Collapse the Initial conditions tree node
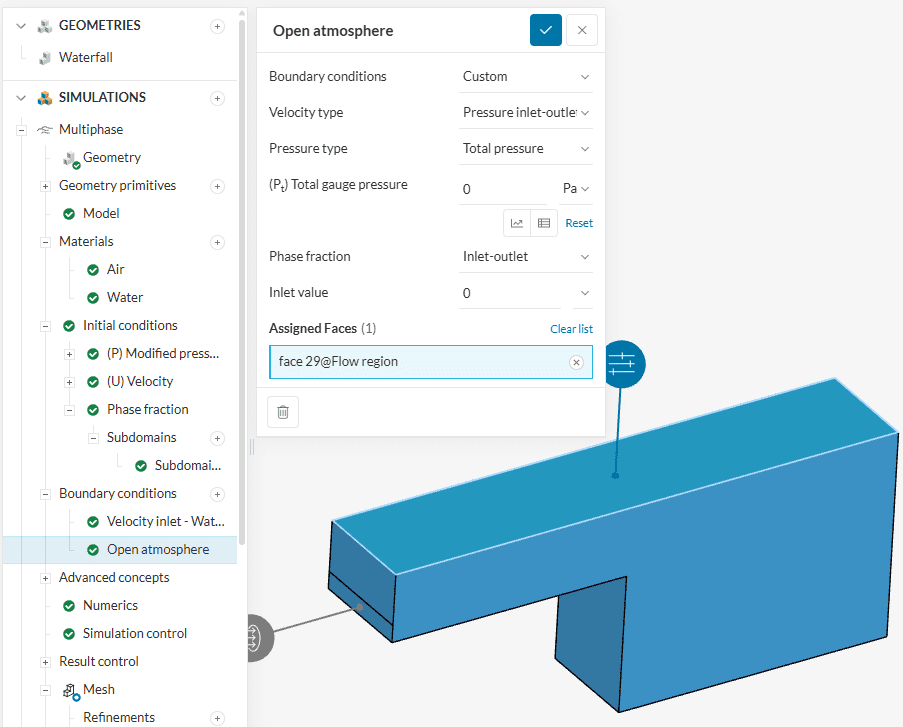This screenshot has height=727, width=903. (x=45, y=326)
